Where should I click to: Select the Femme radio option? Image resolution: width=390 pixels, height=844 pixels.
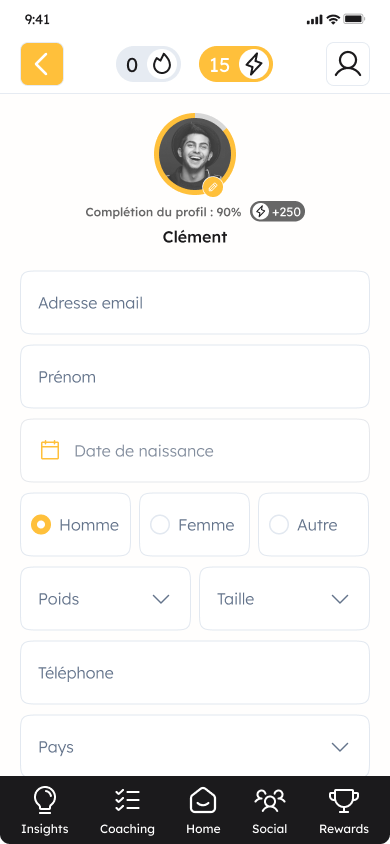pyautogui.click(x=194, y=524)
